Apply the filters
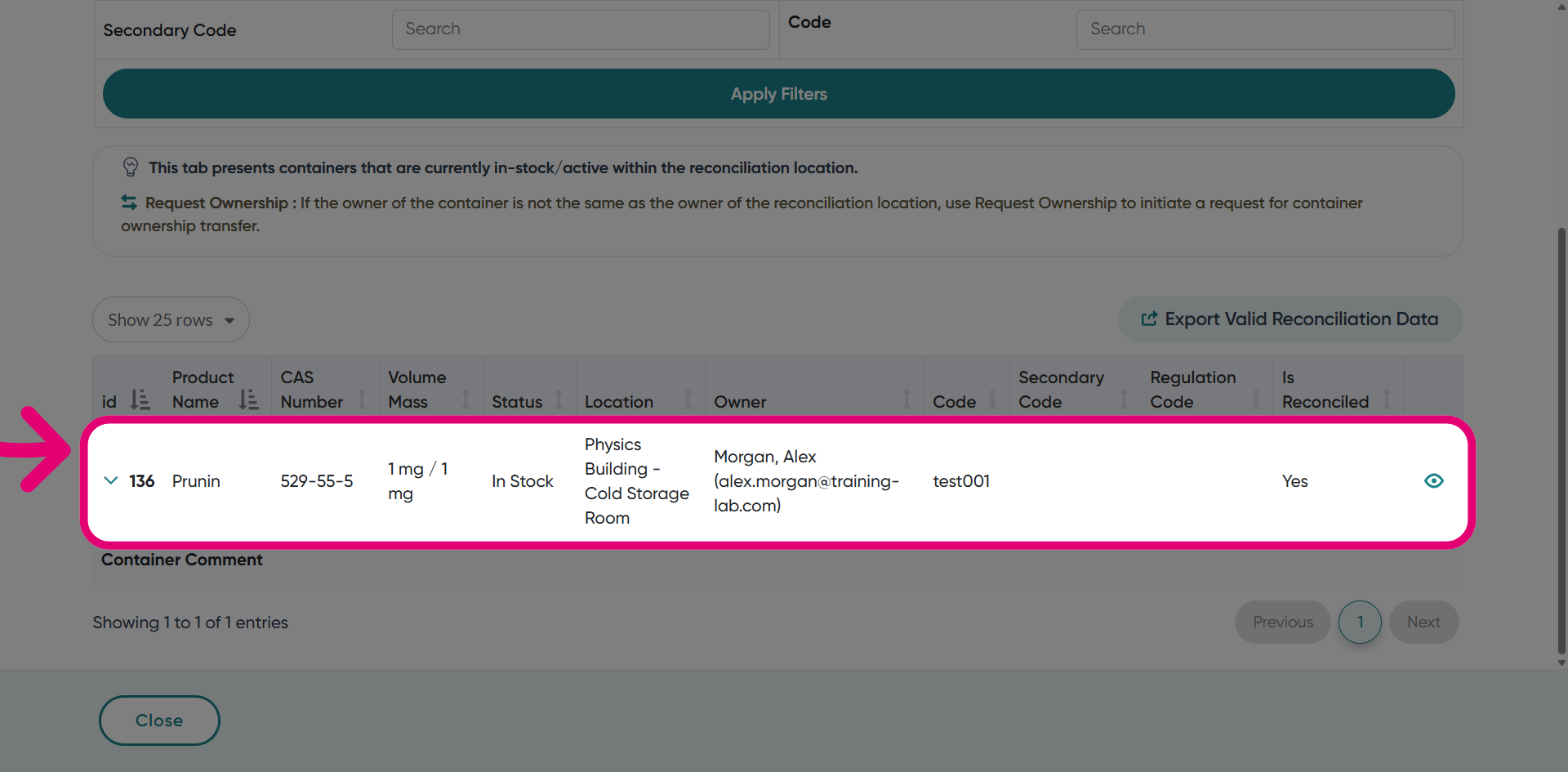 pyautogui.click(x=778, y=94)
